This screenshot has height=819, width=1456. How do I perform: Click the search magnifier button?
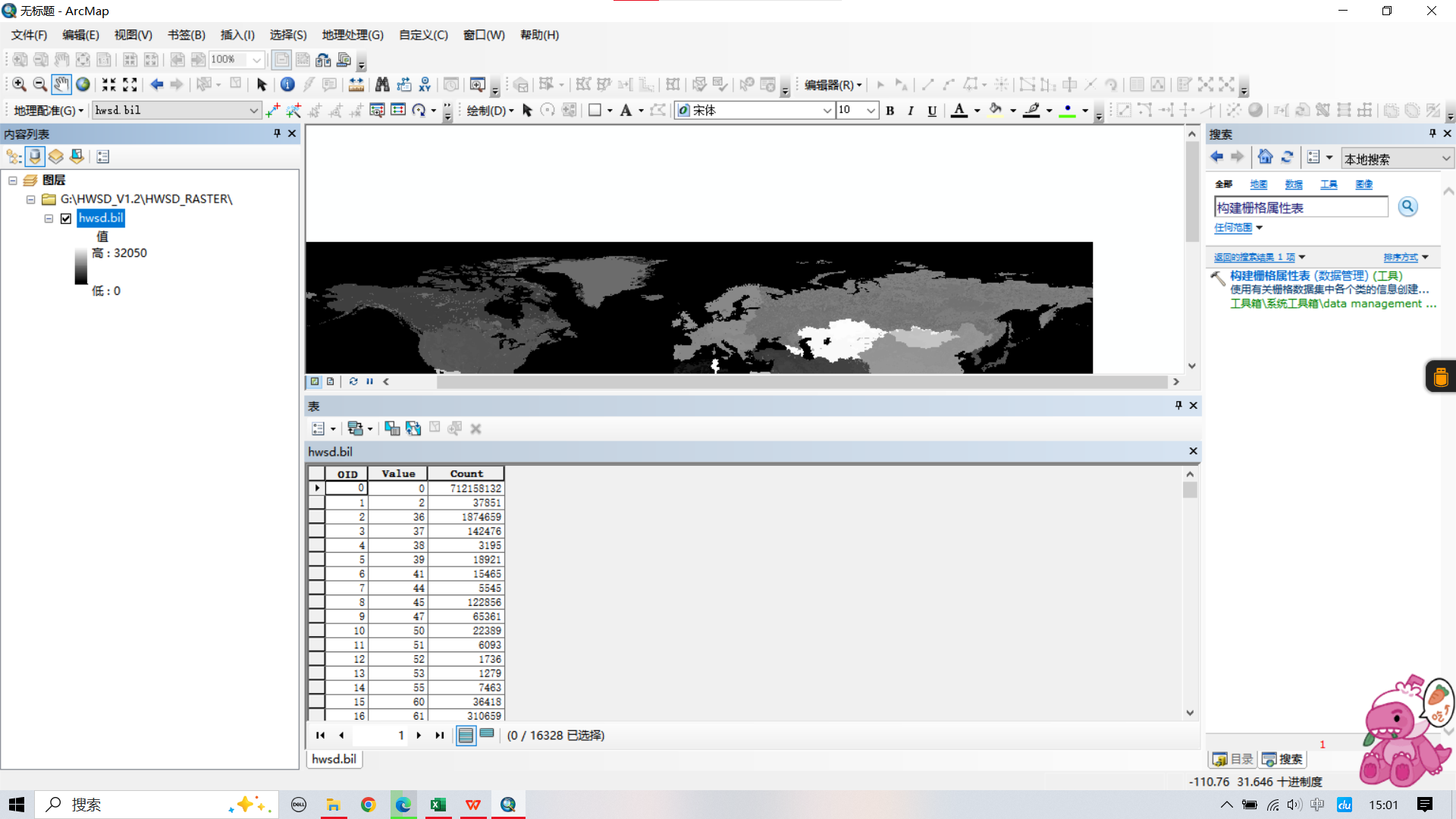[1407, 207]
